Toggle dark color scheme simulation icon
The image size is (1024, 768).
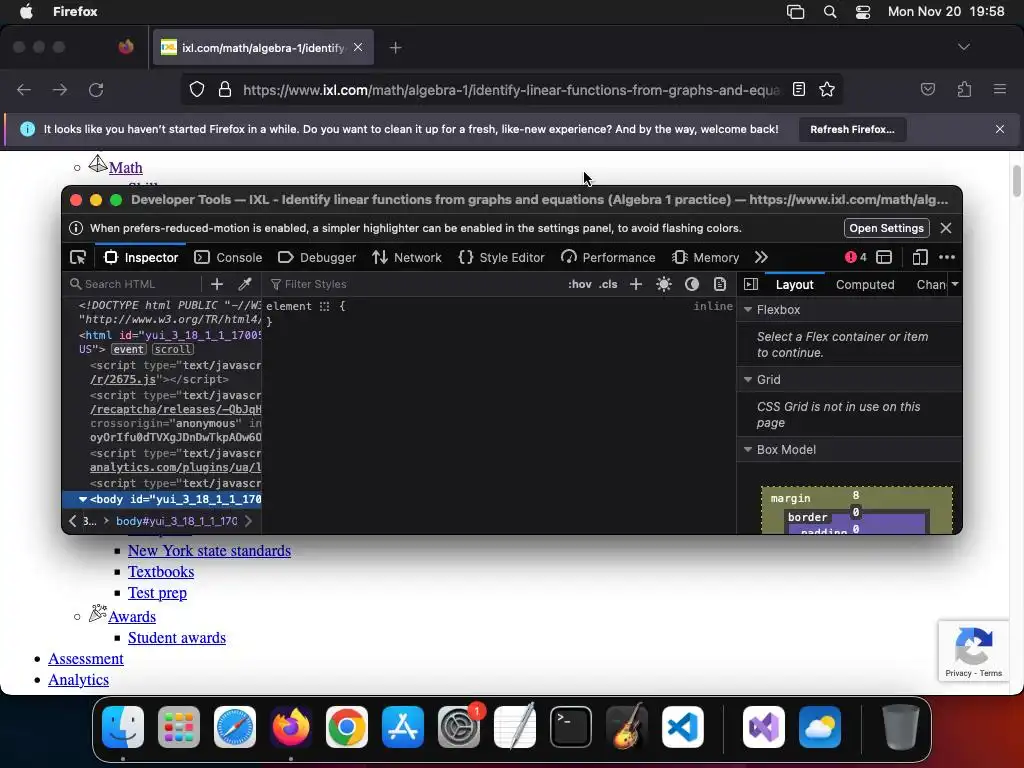coord(692,284)
